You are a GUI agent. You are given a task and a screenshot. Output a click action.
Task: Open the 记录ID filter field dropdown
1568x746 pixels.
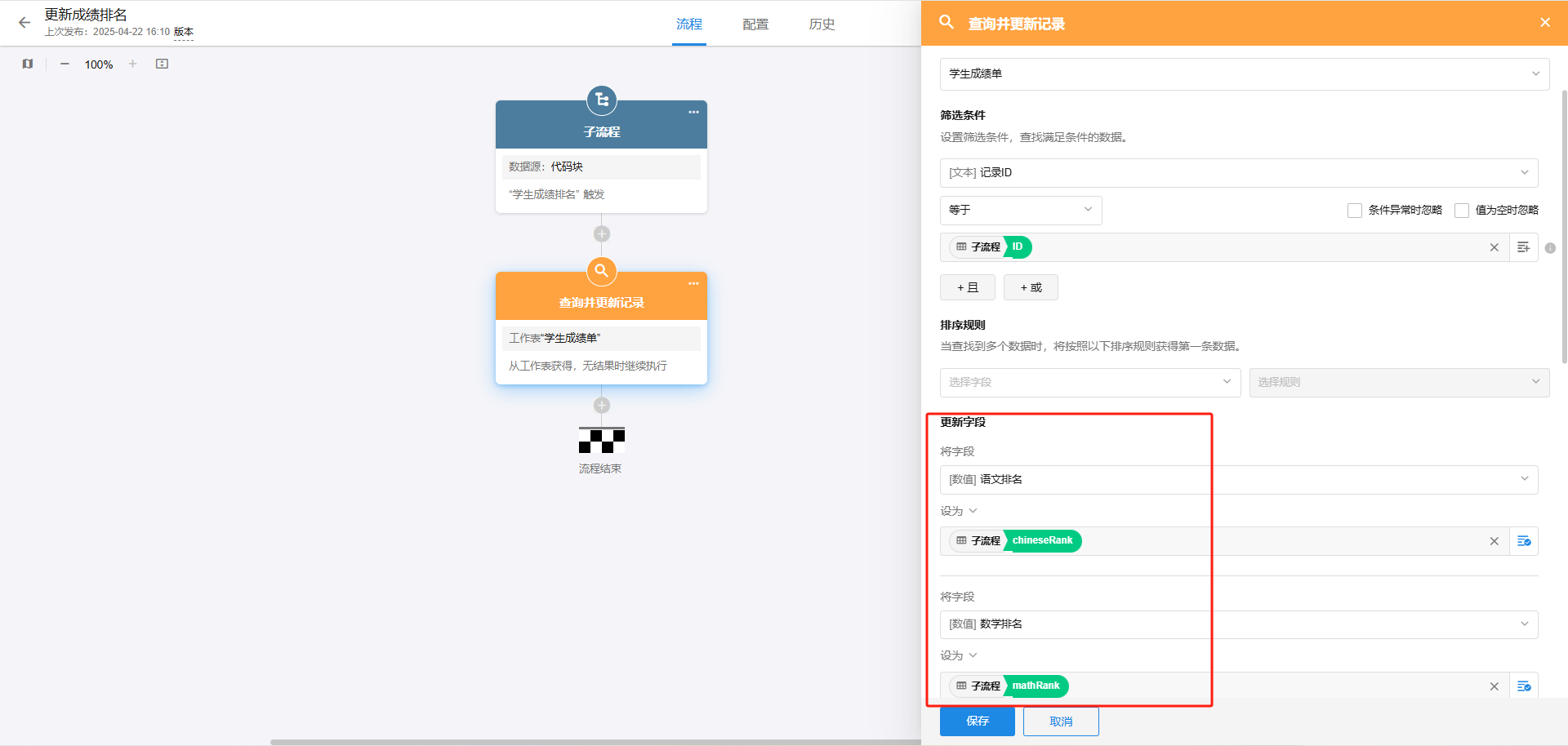tap(1239, 173)
